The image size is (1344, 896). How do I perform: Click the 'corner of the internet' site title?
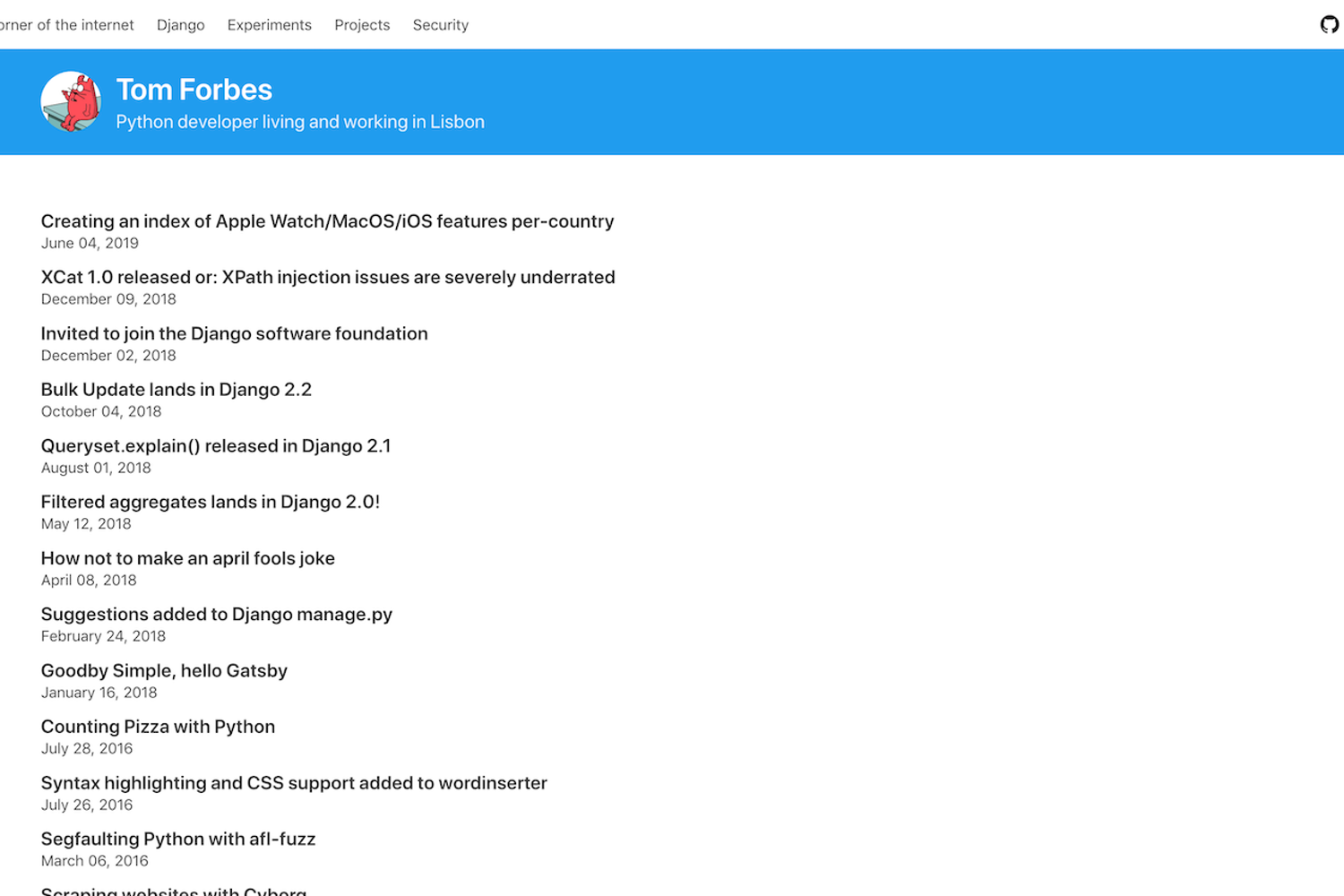pos(67,25)
